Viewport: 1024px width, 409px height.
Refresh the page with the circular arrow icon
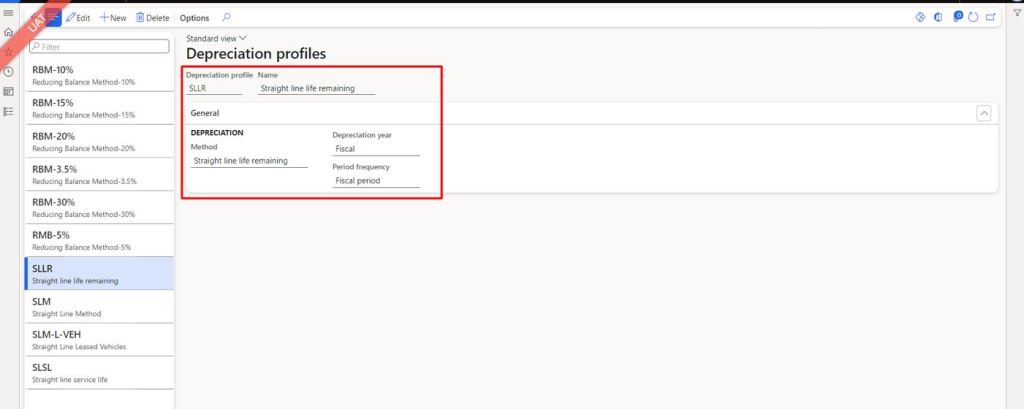point(973,18)
